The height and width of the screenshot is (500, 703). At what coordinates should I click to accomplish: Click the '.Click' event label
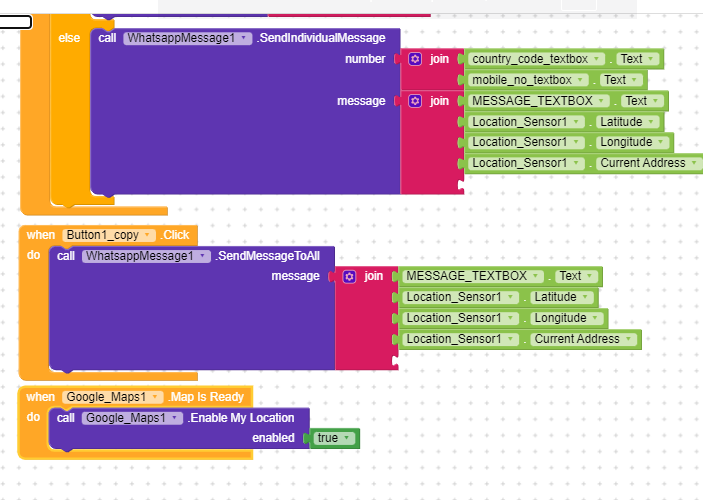(x=175, y=235)
